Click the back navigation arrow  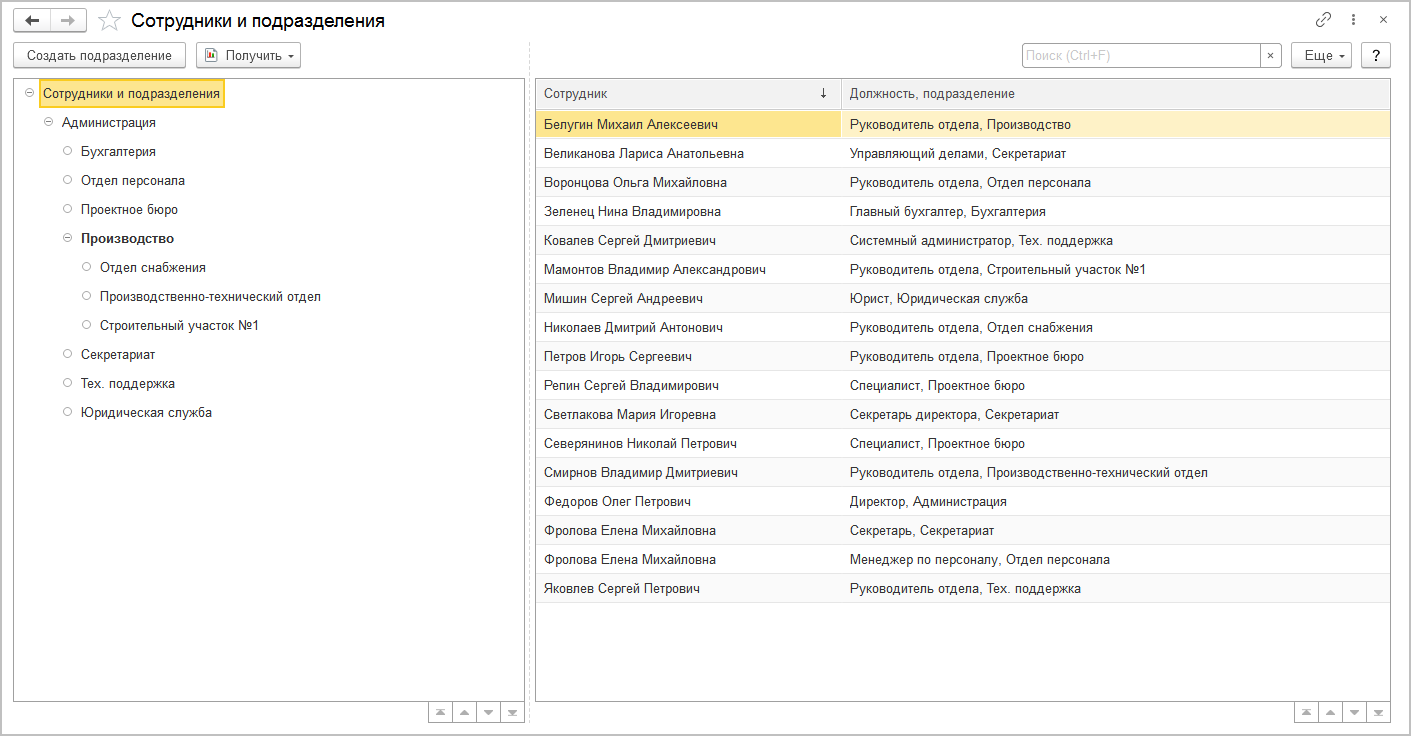(32, 20)
